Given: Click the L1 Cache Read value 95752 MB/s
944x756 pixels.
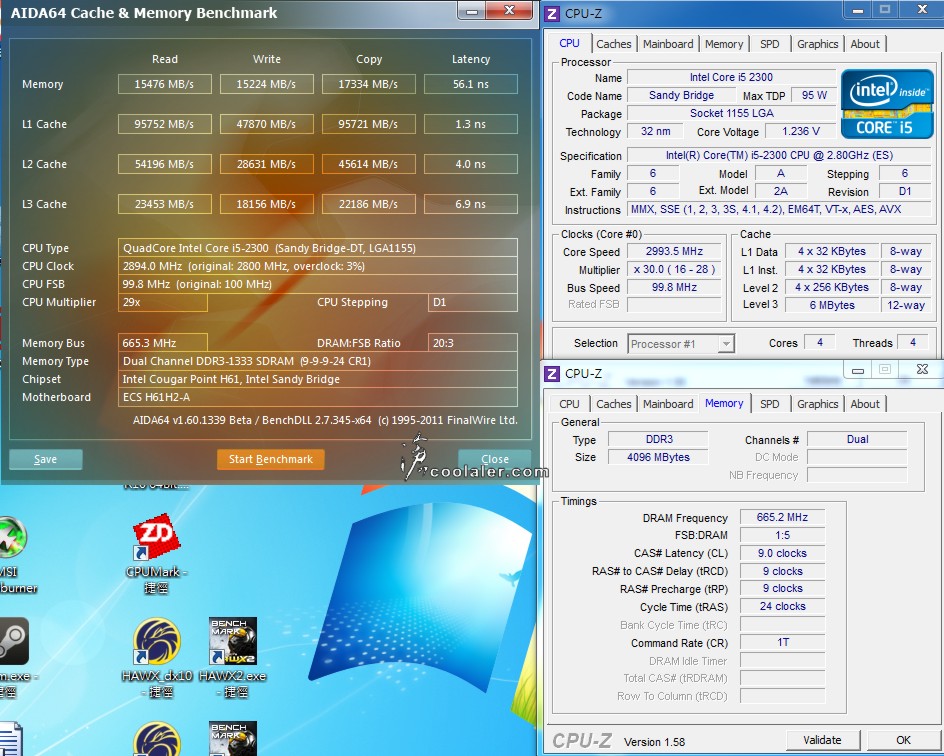Looking at the screenshot, I should [164, 124].
